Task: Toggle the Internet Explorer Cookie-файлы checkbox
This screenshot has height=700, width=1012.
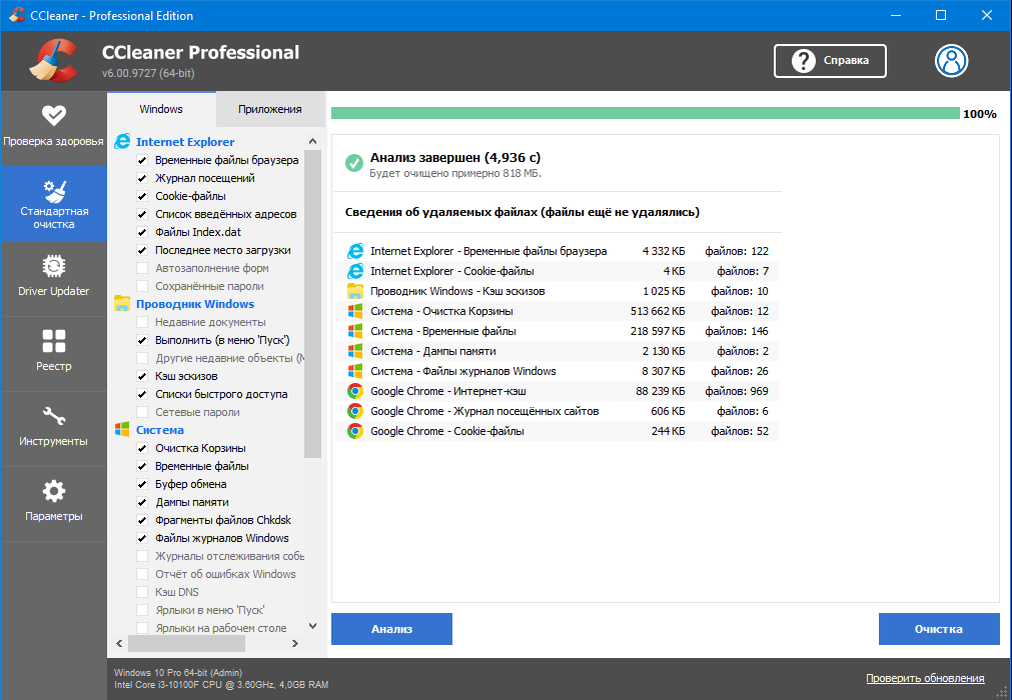Action: pos(142,196)
